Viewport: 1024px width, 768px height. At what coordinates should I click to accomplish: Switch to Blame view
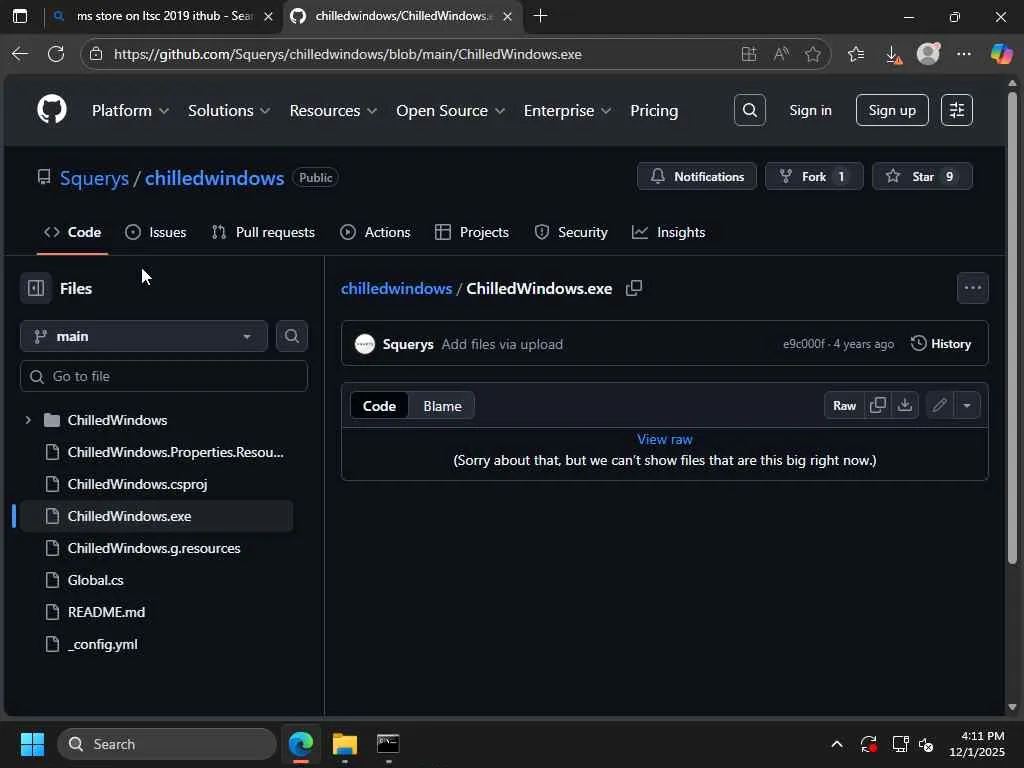coord(442,406)
